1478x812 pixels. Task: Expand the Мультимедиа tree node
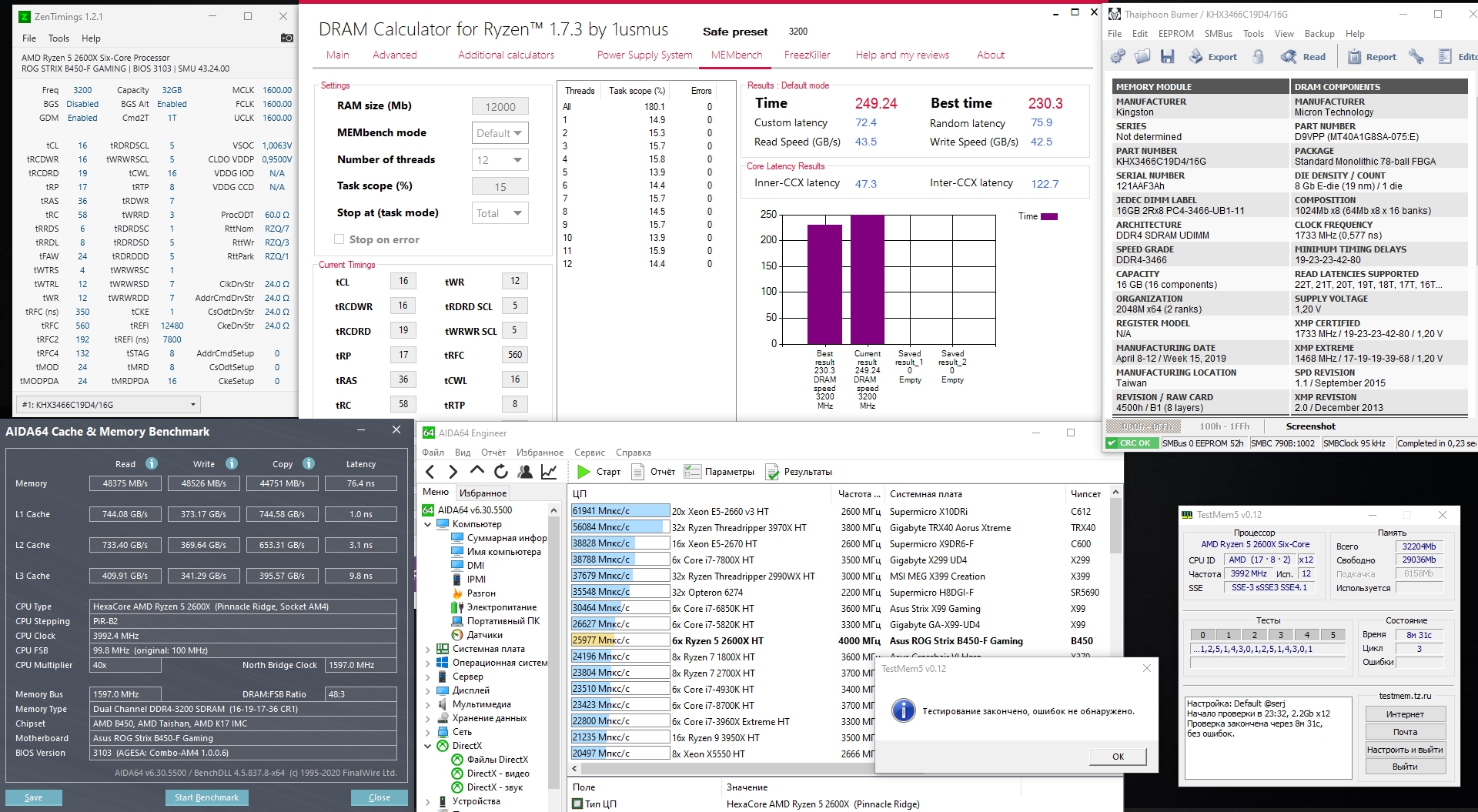pos(428,704)
